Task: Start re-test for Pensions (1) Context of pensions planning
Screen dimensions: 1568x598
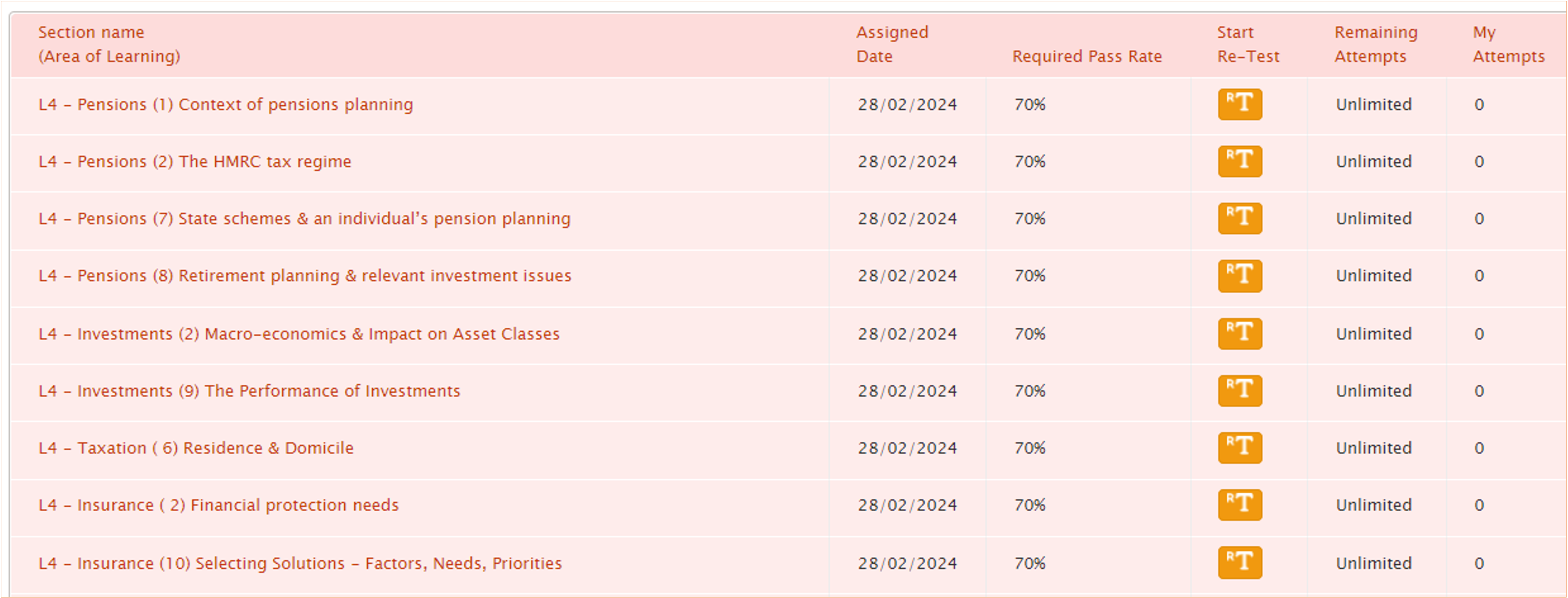Action: click(1239, 104)
